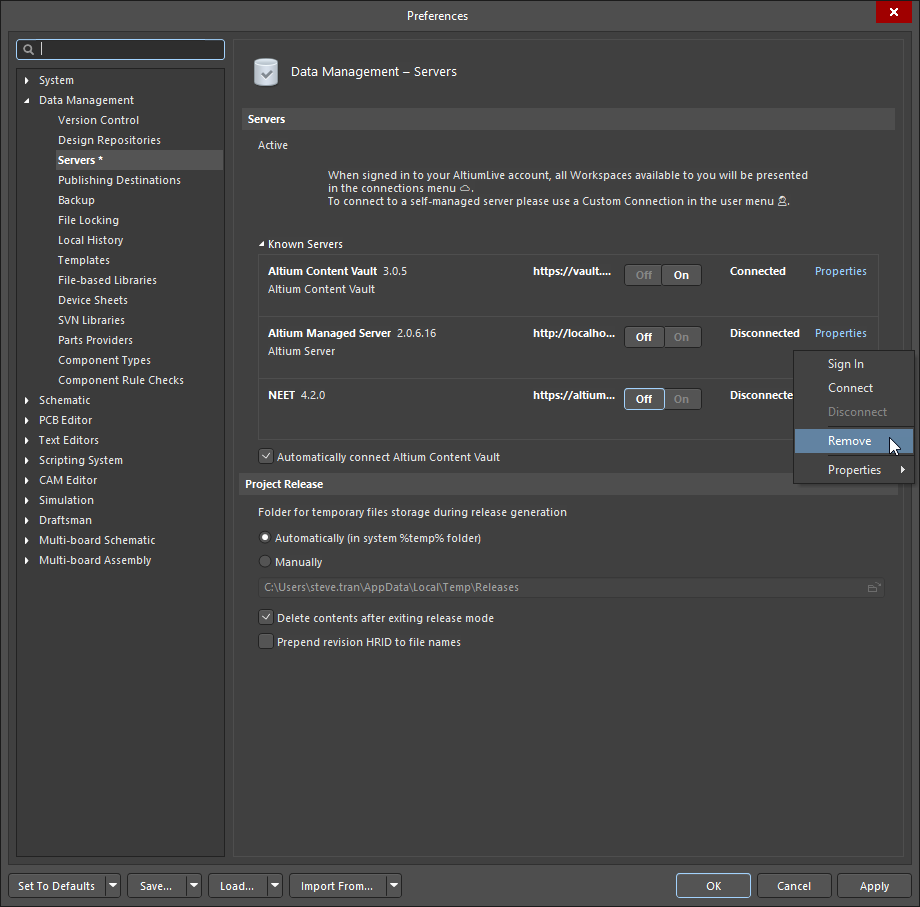Click the temporary Releases folder path field

pyautogui.click(x=571, y=587)
